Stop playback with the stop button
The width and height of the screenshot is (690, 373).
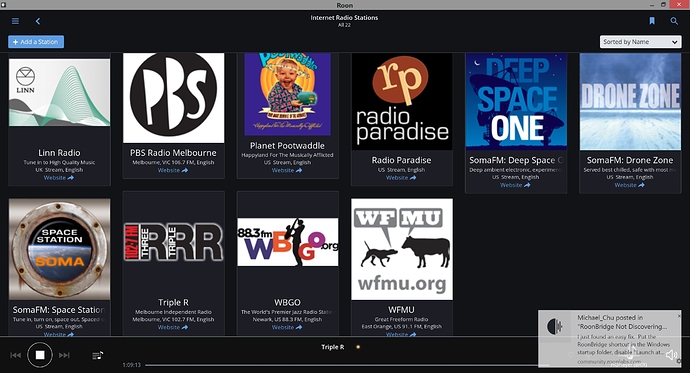(40, 355)
